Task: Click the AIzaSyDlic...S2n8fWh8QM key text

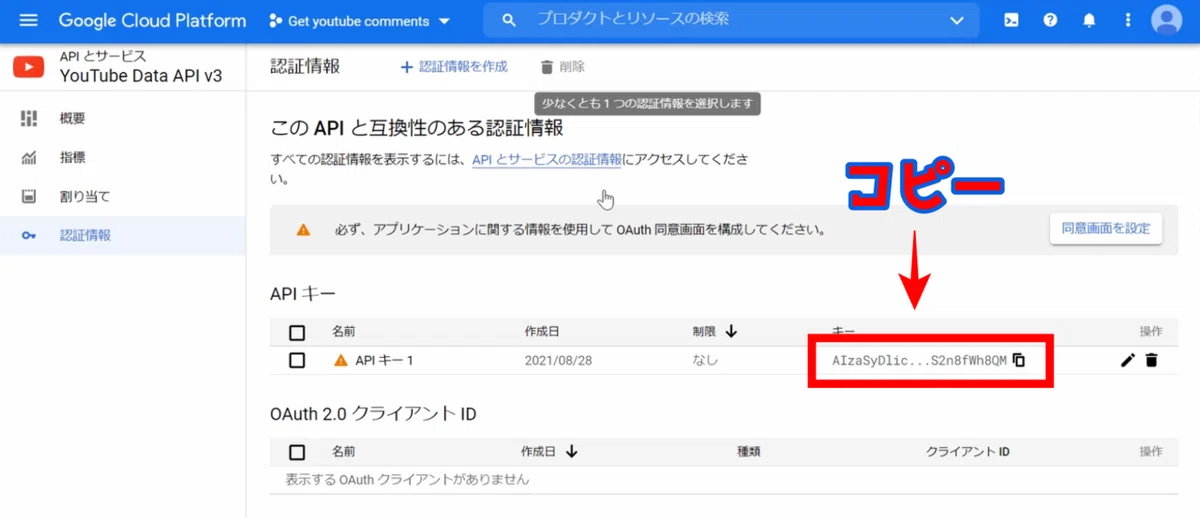Action: coord(919,360)
